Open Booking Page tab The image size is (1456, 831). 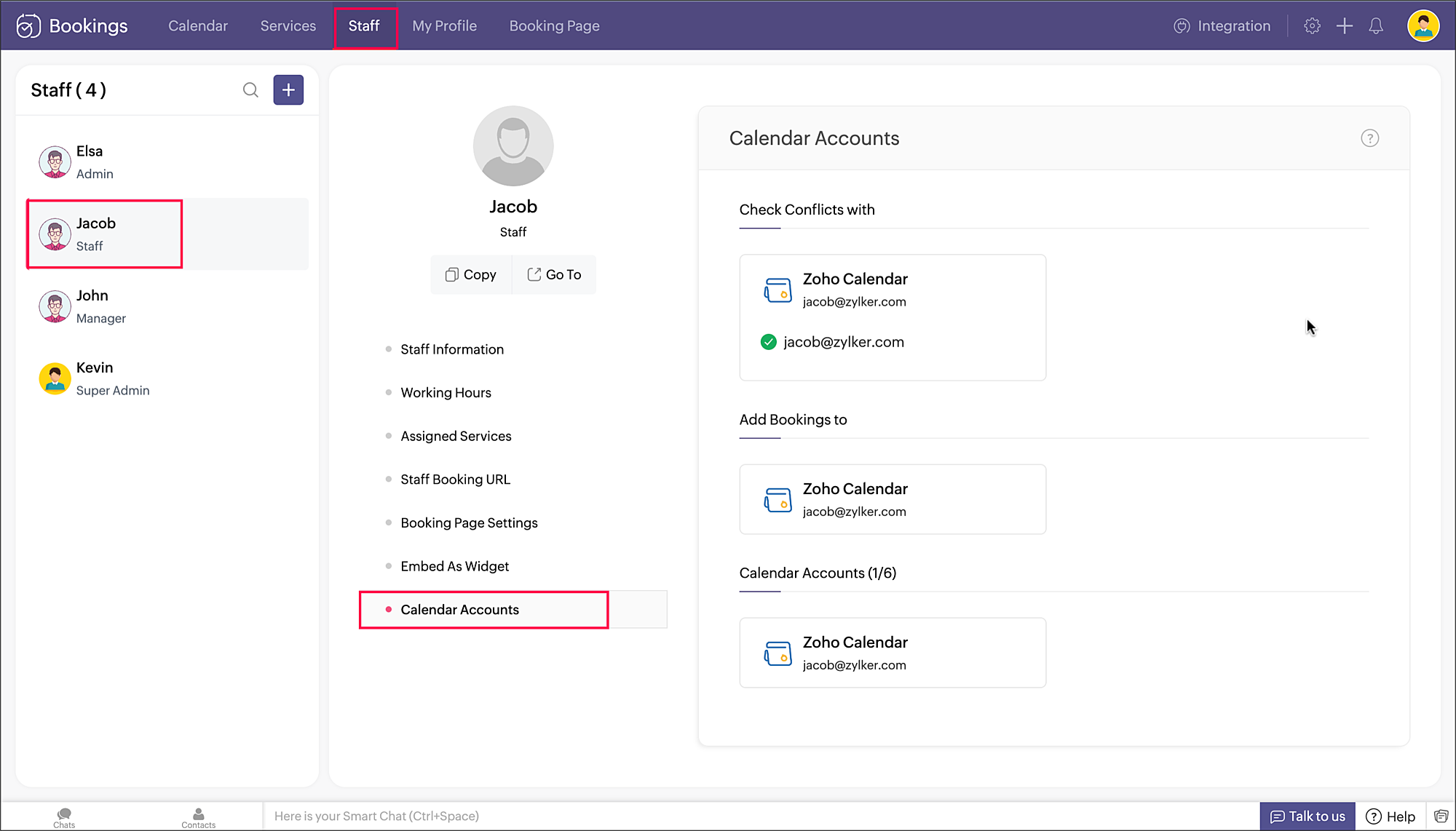click(554, 26)
